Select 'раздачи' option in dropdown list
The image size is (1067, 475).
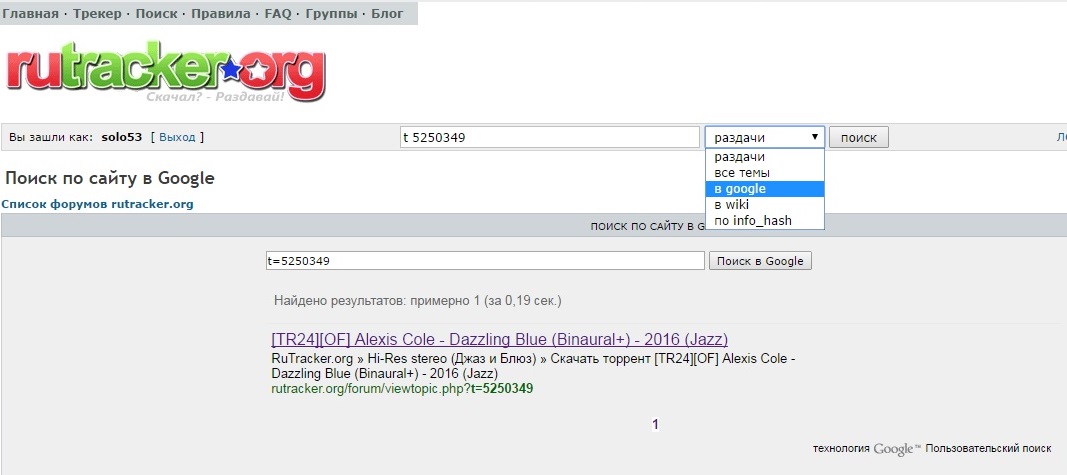click(765, 157)
